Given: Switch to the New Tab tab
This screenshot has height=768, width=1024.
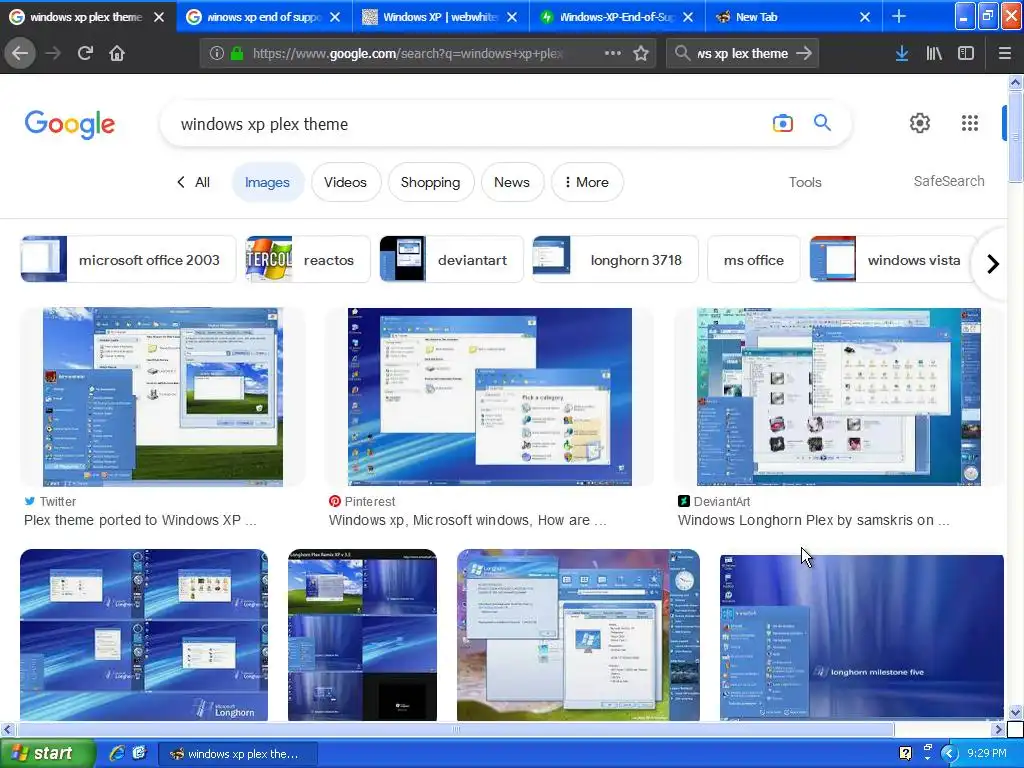Looking at the screenshot, I should coord(793,16).
